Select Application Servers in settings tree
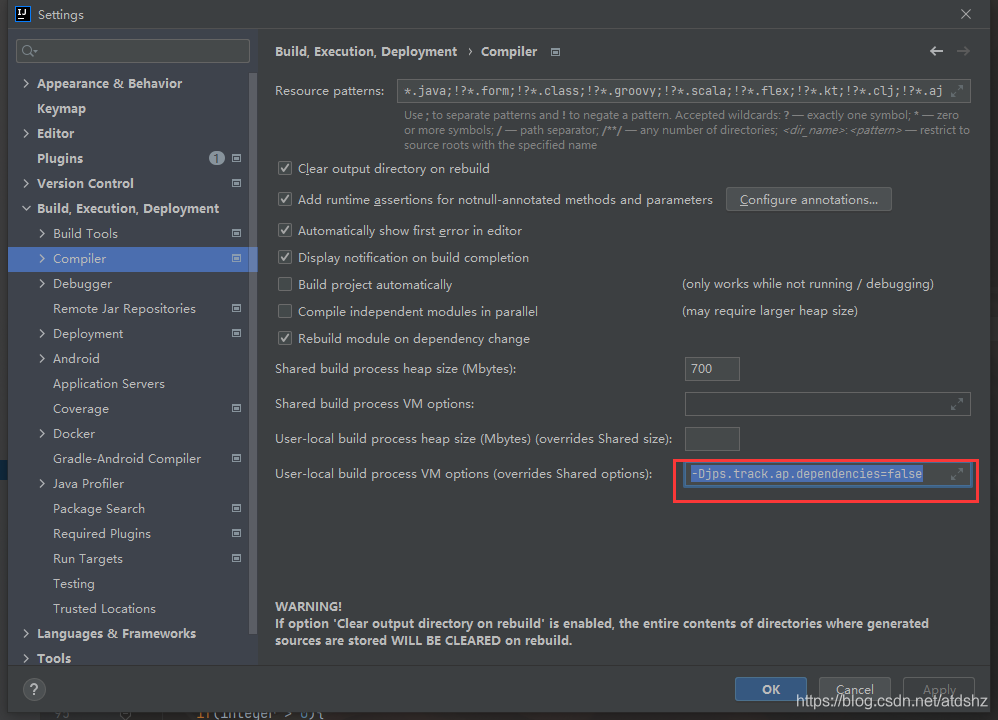The width and height of the screenshot is (998, 720). [x=109, y=383]
